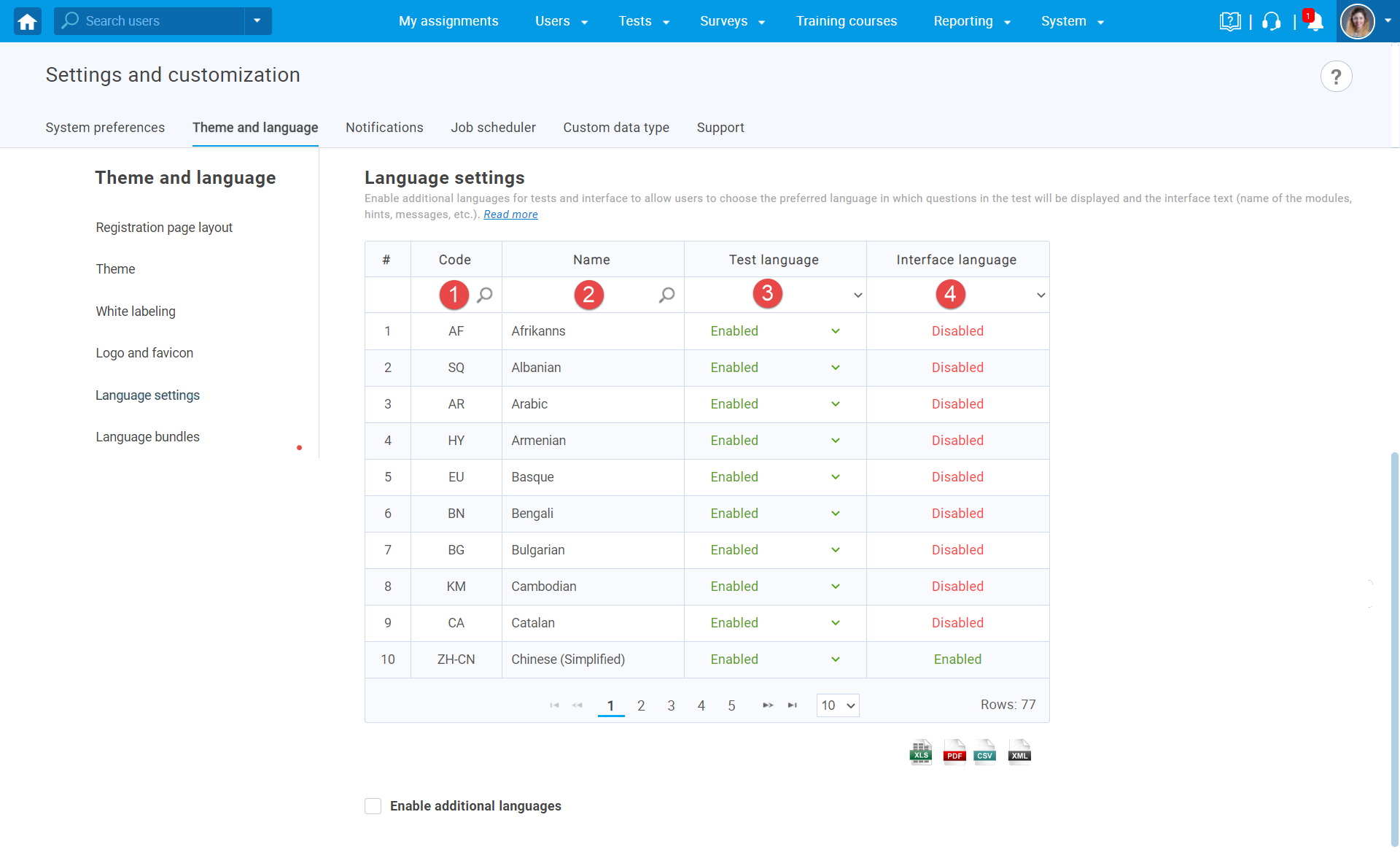The height and width of the screenshot is (855, 1400).
Task: Click the home icon in the top bar
Action: (26, 21)
